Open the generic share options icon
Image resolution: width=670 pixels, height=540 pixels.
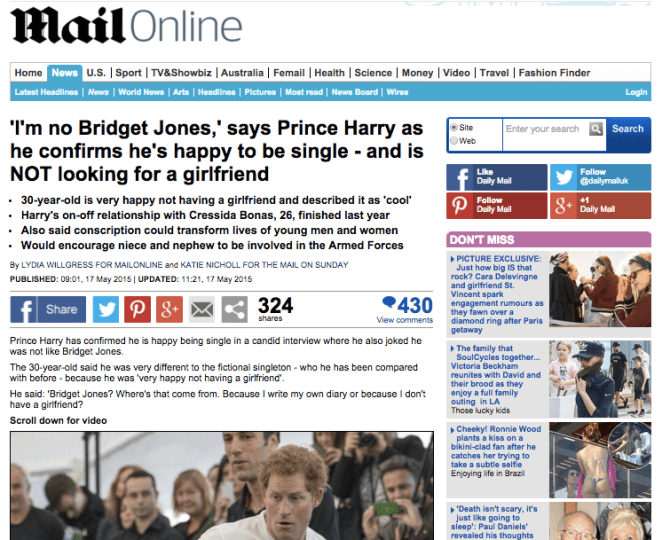(235, 309)
